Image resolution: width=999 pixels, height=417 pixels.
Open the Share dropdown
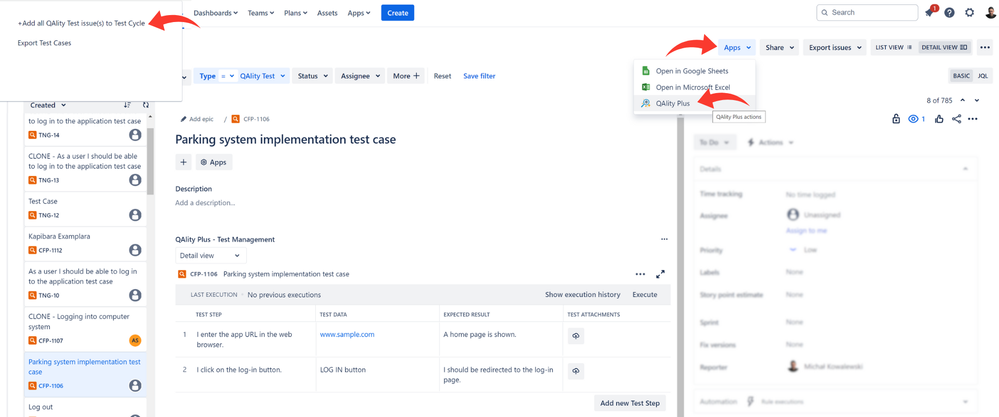click(x=779, y=47)
